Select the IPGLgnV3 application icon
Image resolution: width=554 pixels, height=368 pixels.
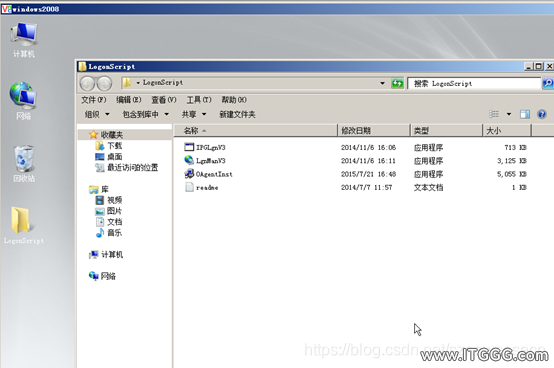[189, 147]
